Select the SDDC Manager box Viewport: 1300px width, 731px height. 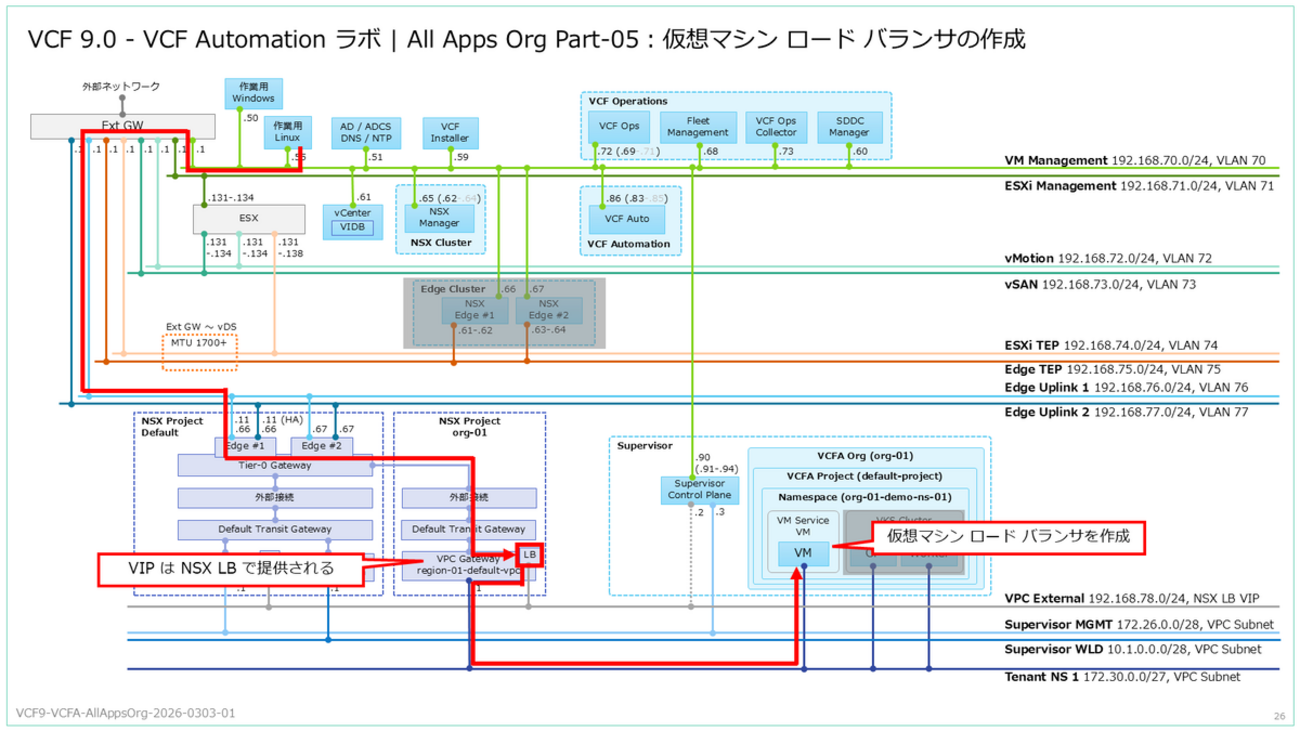point(849,127)
